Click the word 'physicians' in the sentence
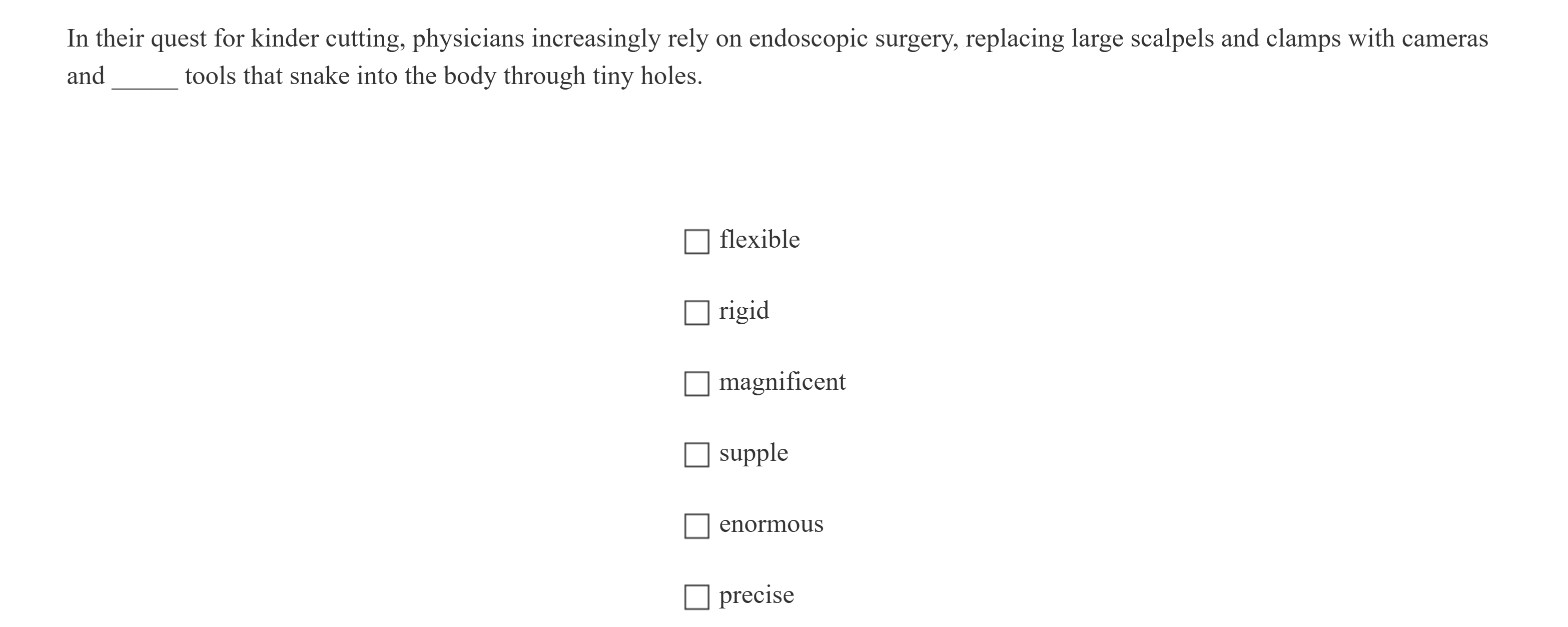 (x=468, y=39)
